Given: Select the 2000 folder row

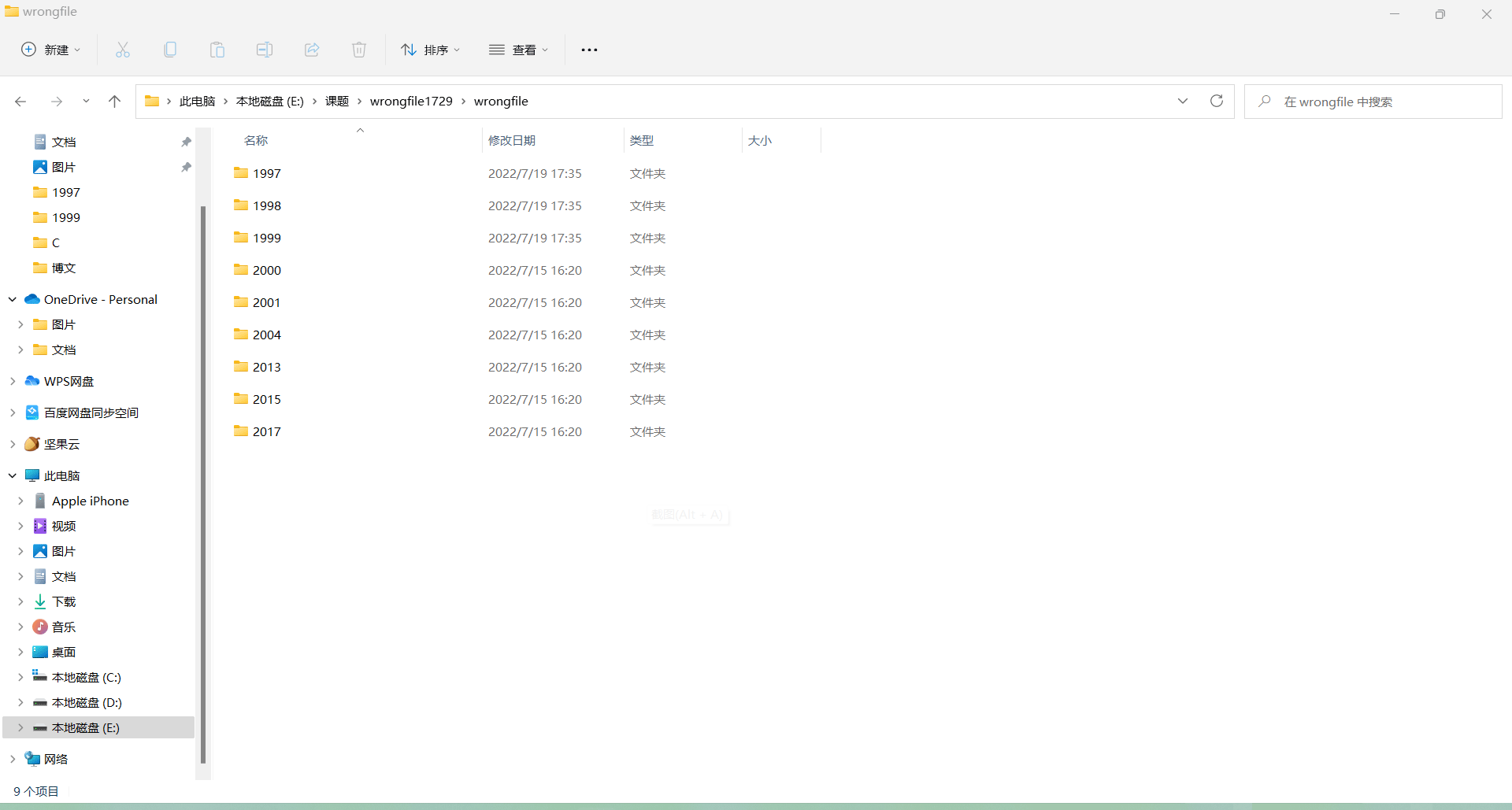Looking at the screenshot, I should pyautogui.click(x=524, y=270).
